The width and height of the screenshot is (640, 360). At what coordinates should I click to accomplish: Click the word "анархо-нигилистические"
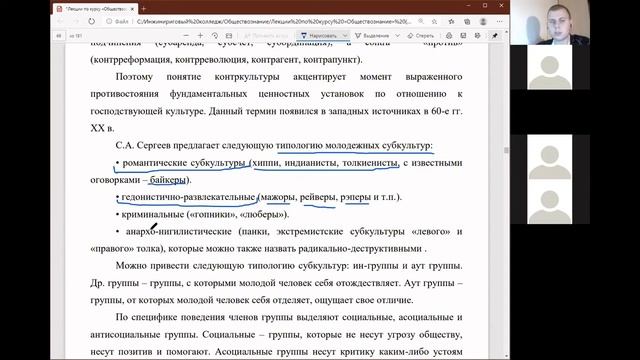179,231
